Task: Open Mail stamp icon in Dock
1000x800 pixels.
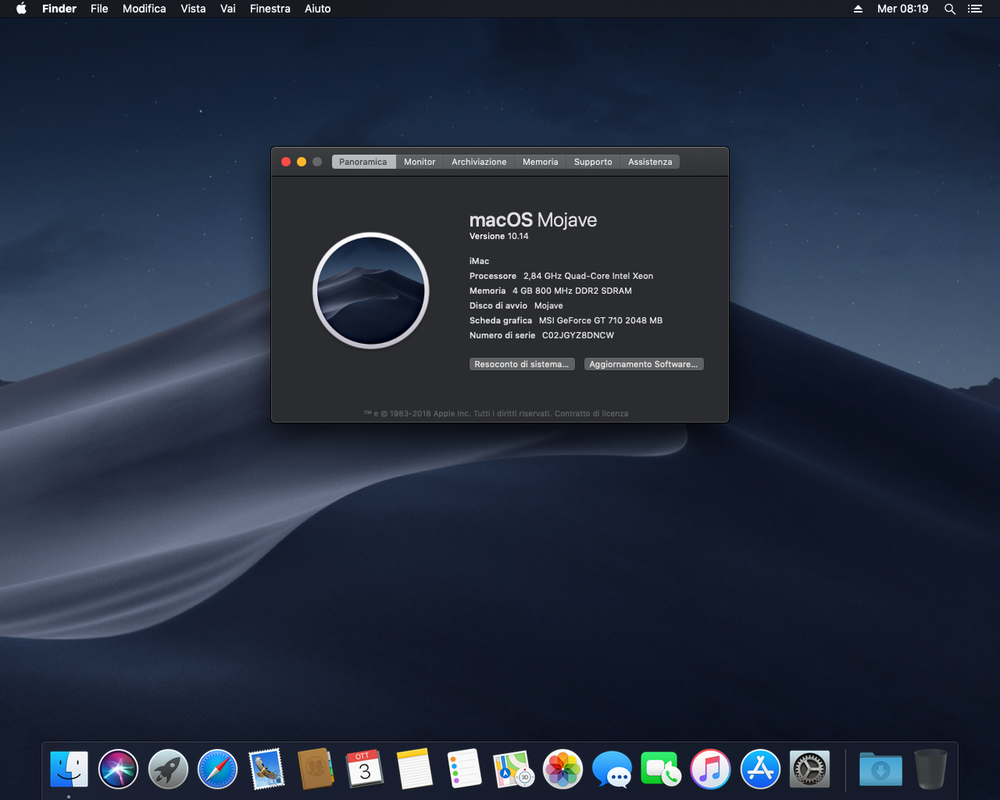Action: click(x=267, y=769)
